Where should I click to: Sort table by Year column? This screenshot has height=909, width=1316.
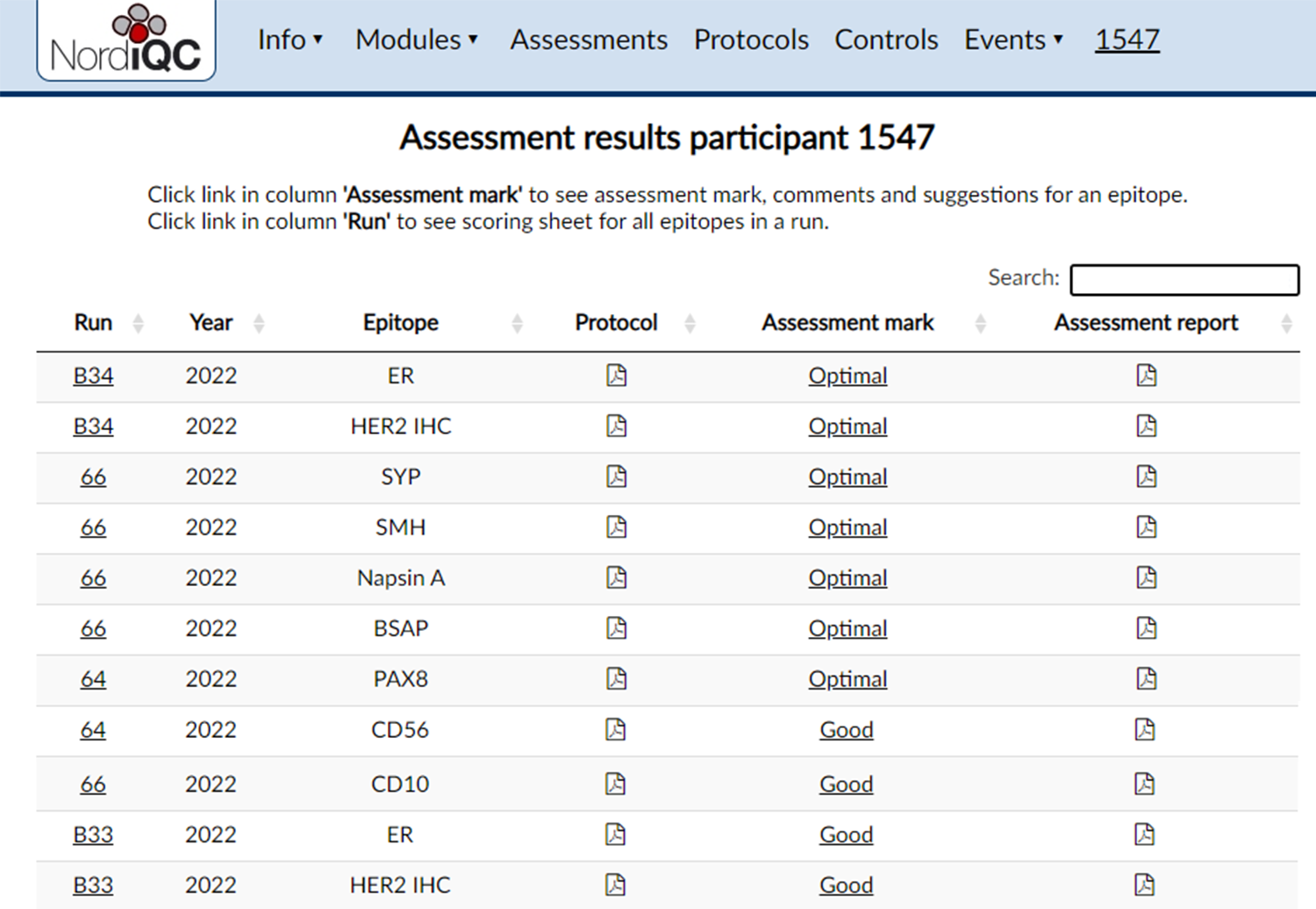click(x=211, y=323)
